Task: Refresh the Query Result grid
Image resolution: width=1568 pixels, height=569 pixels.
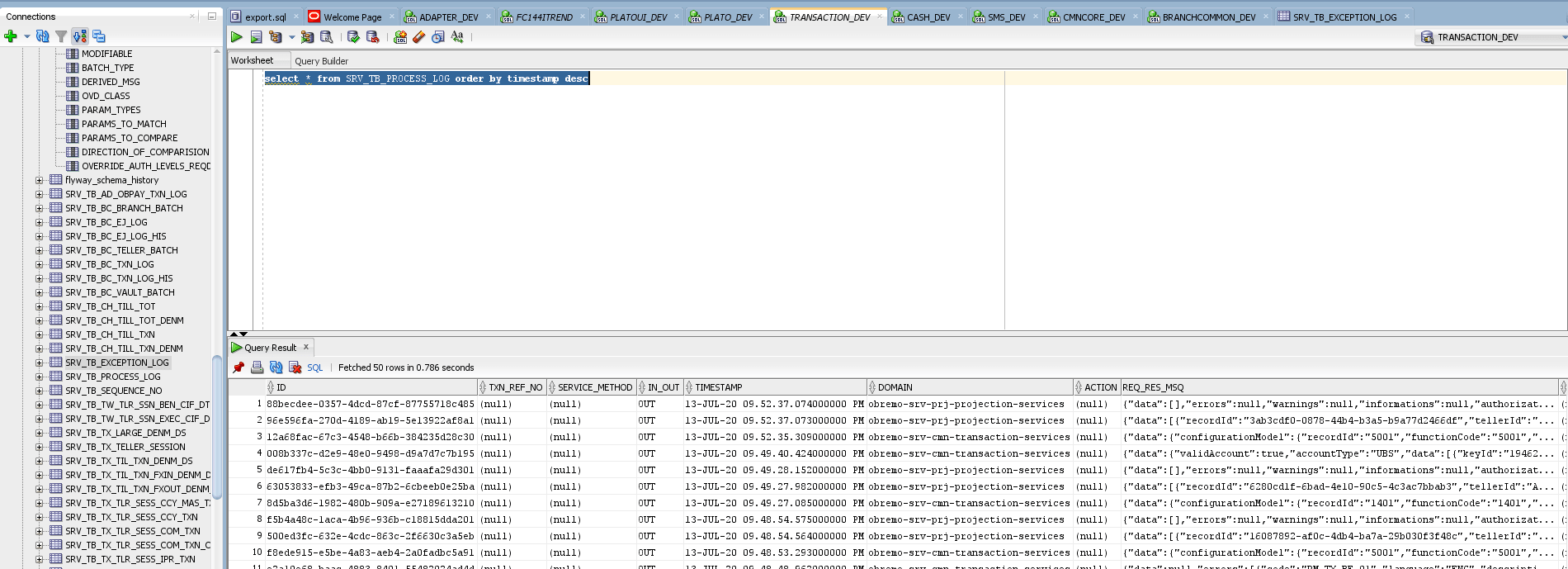Action: [x=276, y=367]
